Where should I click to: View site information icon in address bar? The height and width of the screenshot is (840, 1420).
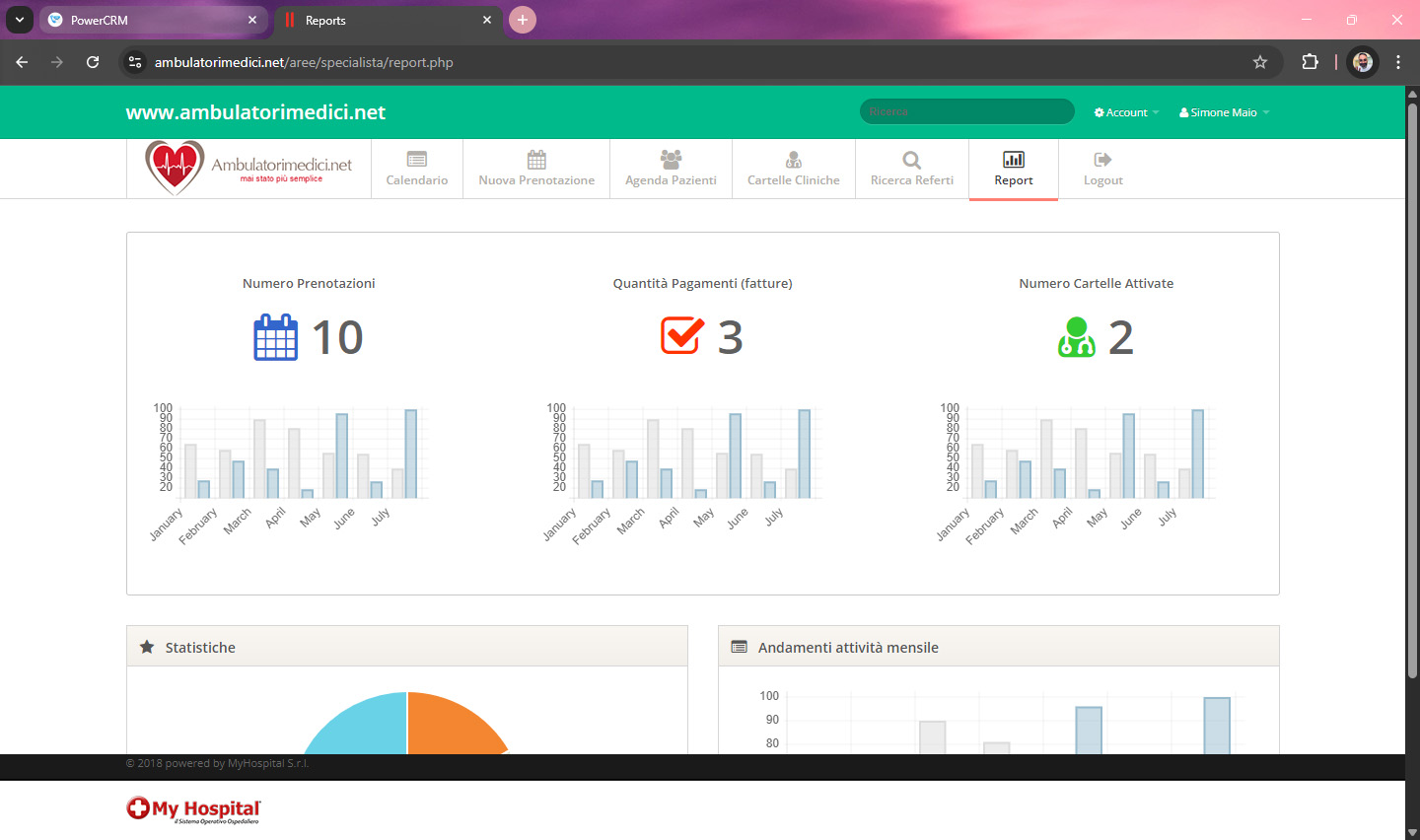tap(135, 62)
